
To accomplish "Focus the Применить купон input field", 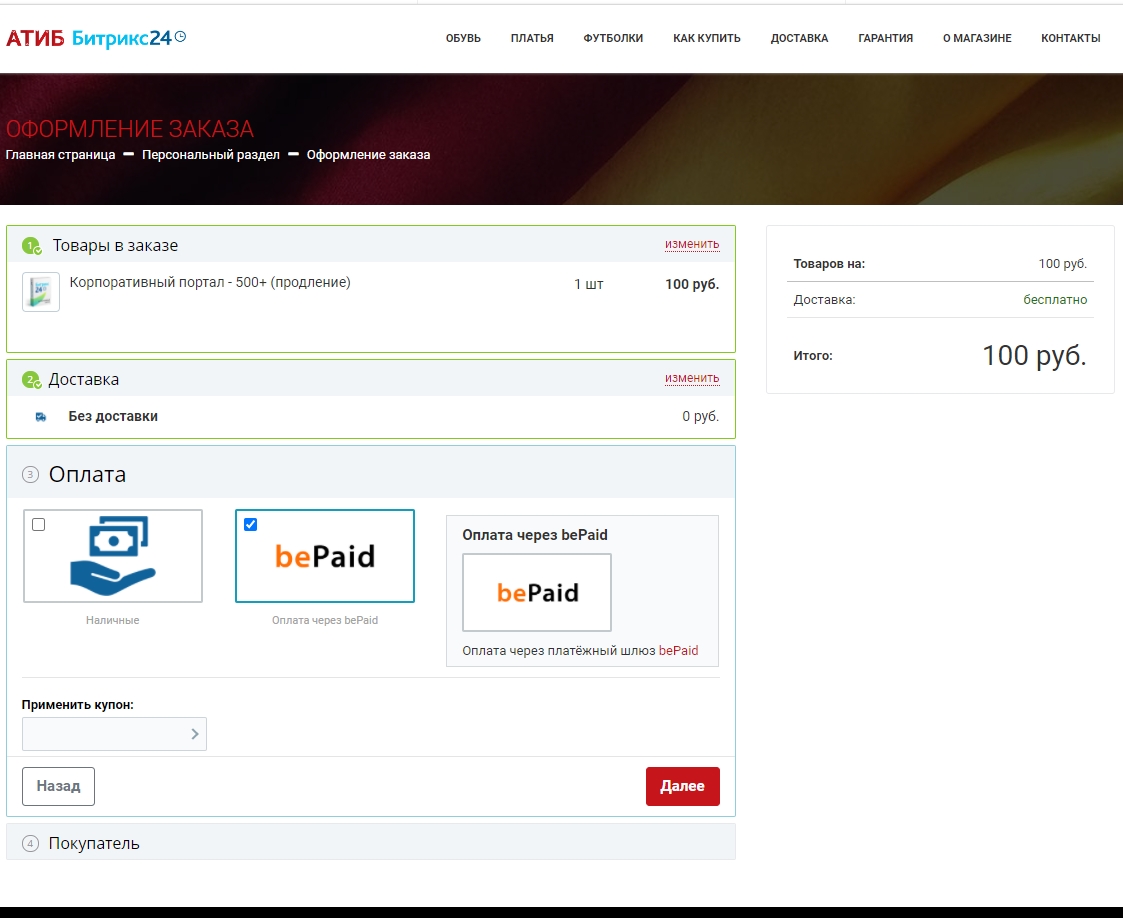I will (x=114, y=734).
